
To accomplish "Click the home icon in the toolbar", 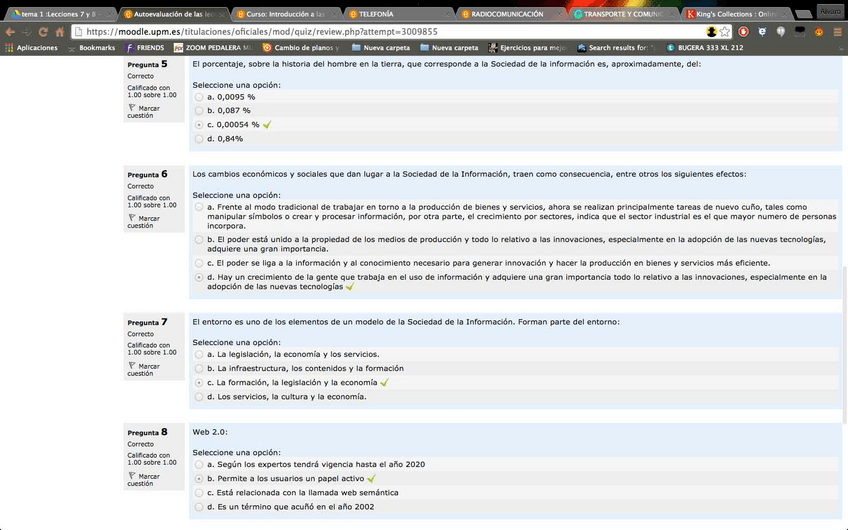I will pyautogui.click(x=61, y=32).
